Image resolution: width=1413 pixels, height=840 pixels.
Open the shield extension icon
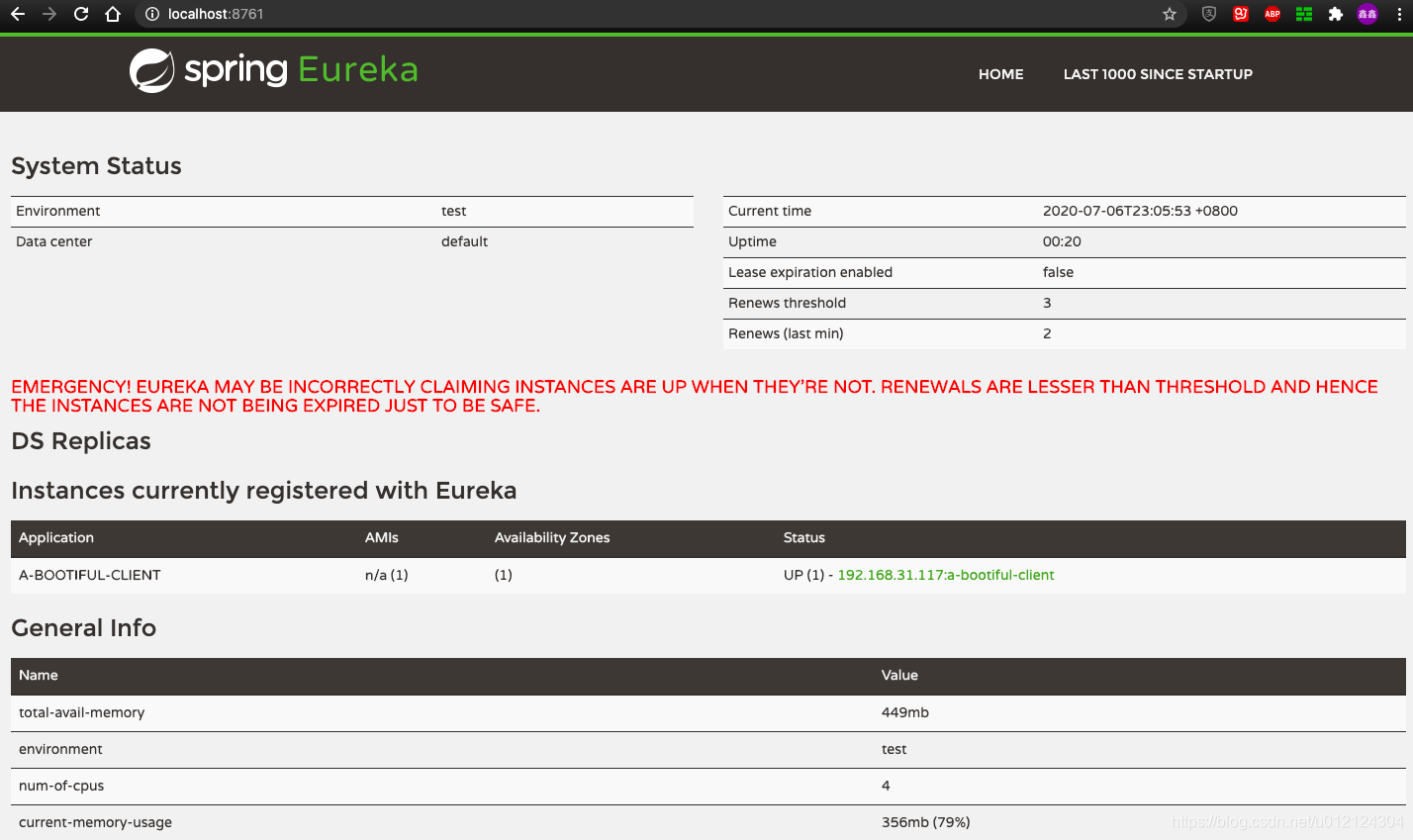(1208, 14)
